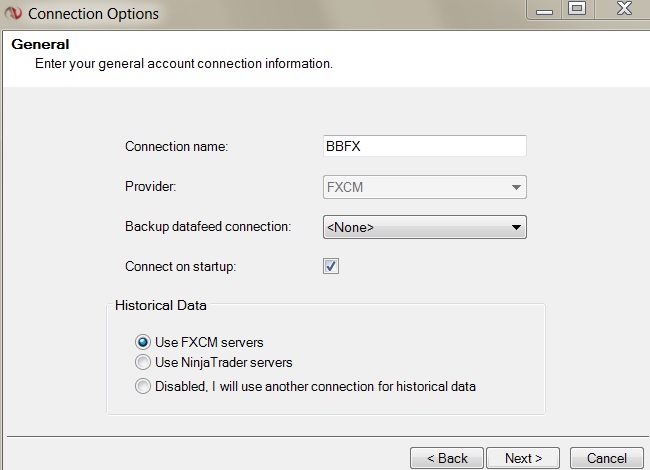Viewport: 650px width, 470px height.
Task: Select Disabled, use another connection option
Action: [x=143, y=386]
